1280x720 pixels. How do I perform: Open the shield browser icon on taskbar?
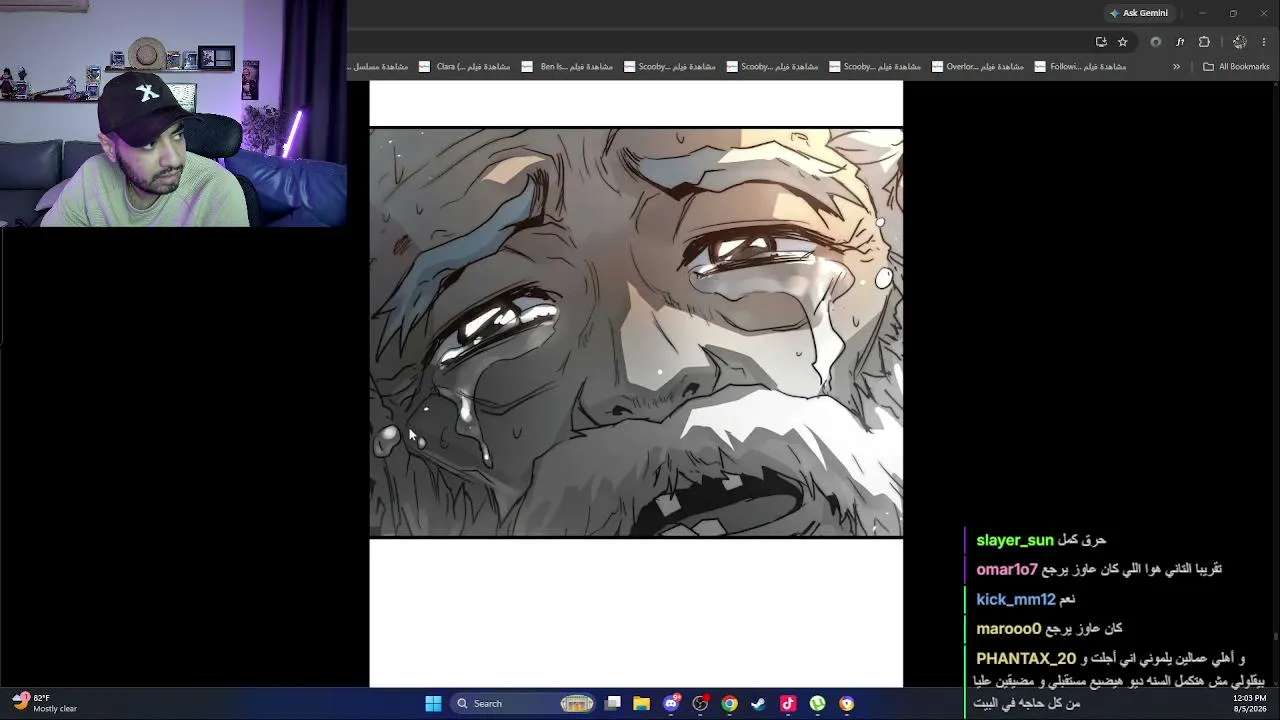tap(847, 704)
